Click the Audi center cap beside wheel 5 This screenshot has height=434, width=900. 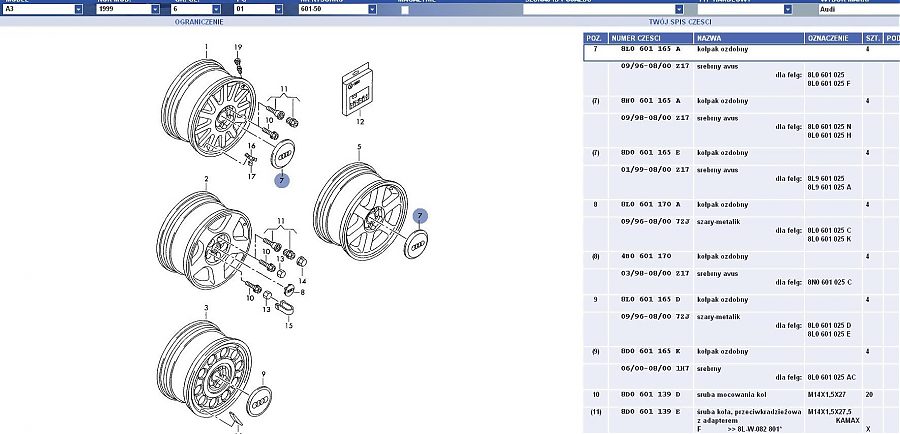416,244
